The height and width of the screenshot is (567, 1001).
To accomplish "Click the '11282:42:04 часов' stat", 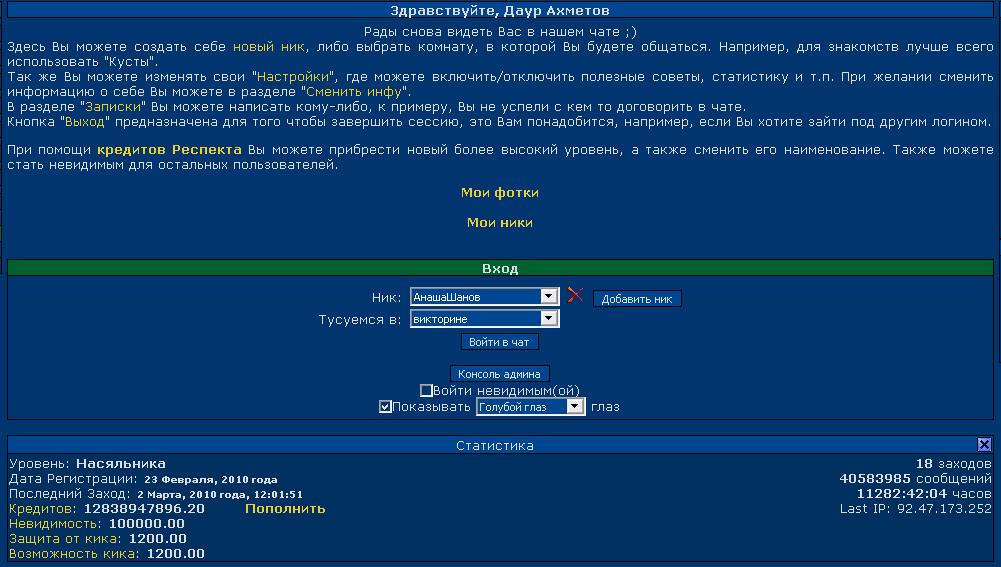I will pyautogui.click(x=924, y=494).
